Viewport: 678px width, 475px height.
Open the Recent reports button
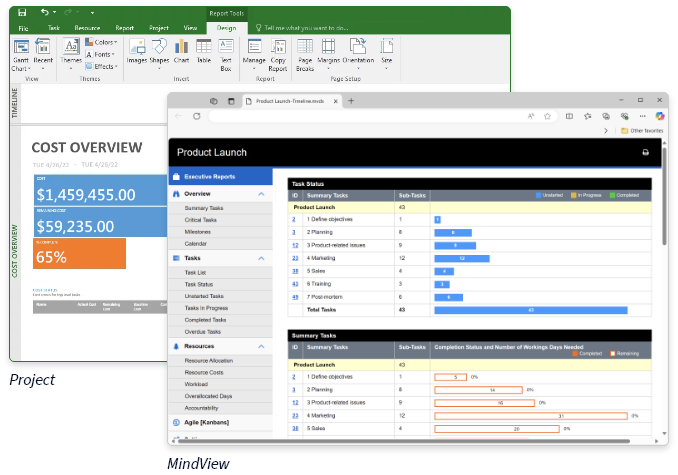point(43,55)
